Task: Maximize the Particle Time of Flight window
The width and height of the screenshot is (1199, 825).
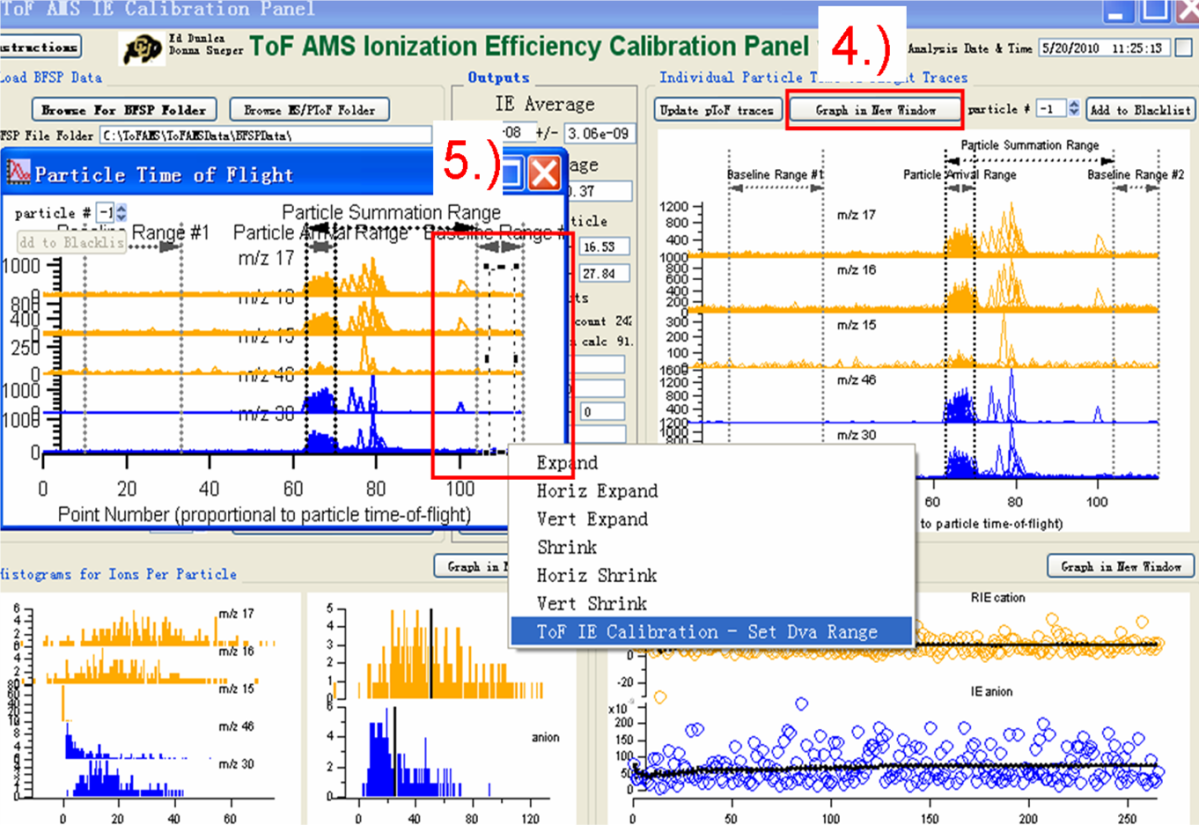Action: pos(512,174)
